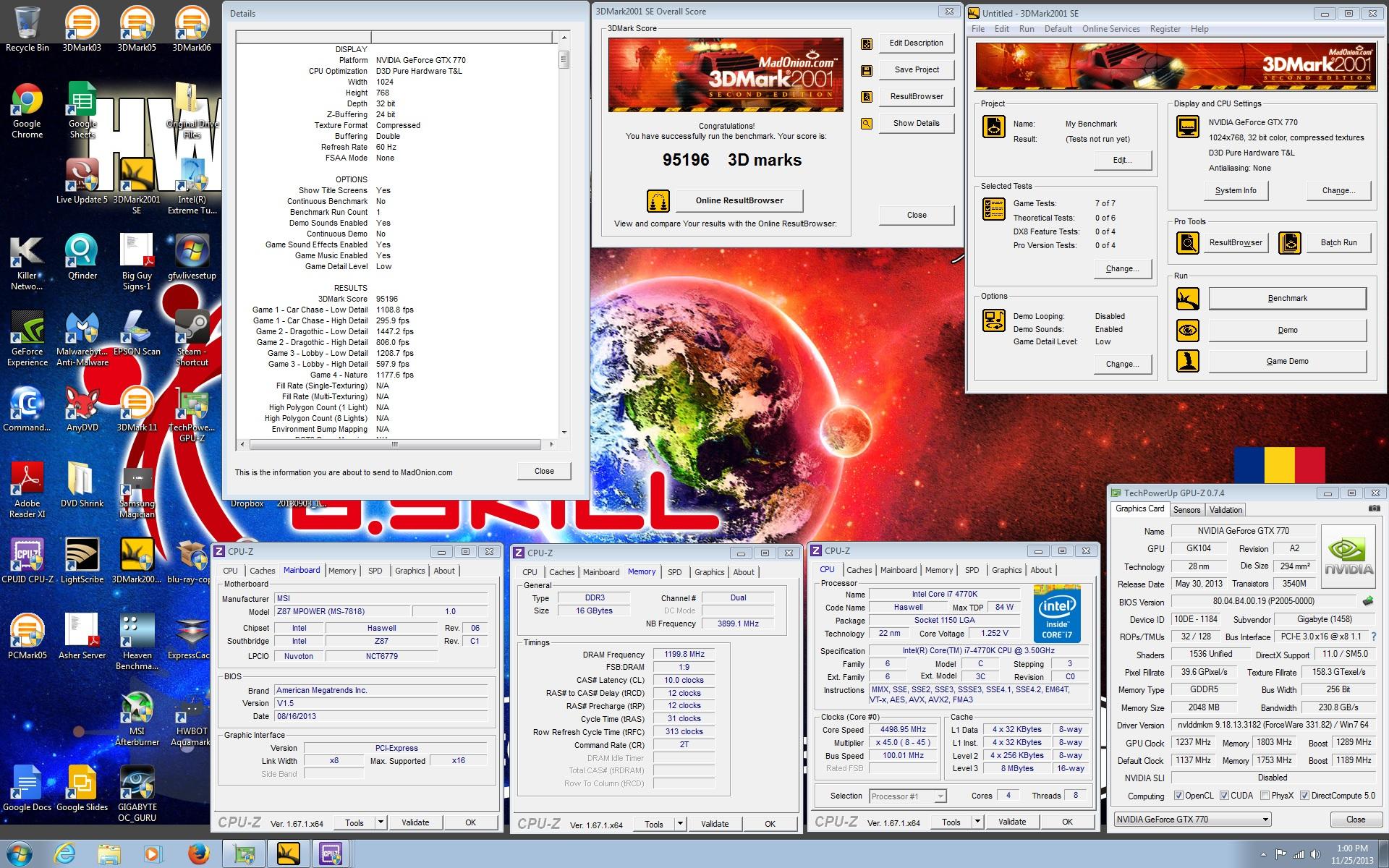
Task: Open the Processor #1 selection dropdown in CPU-Z
Action: [907, 796]
